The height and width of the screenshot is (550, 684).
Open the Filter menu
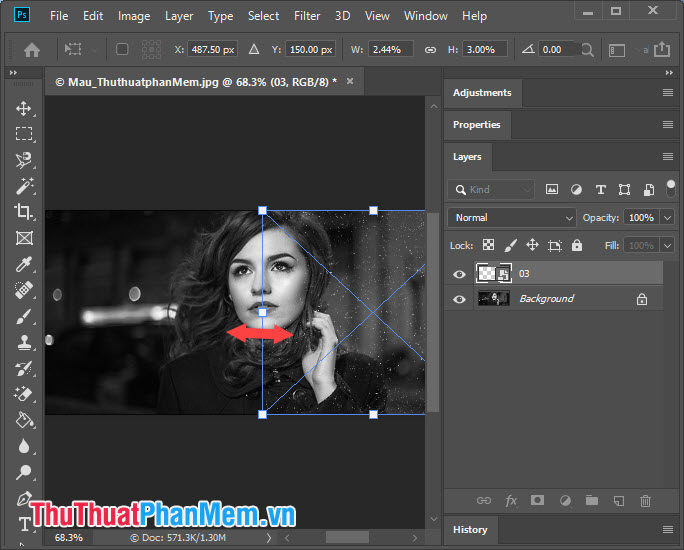pyautogui.click(x=307, y=16)
